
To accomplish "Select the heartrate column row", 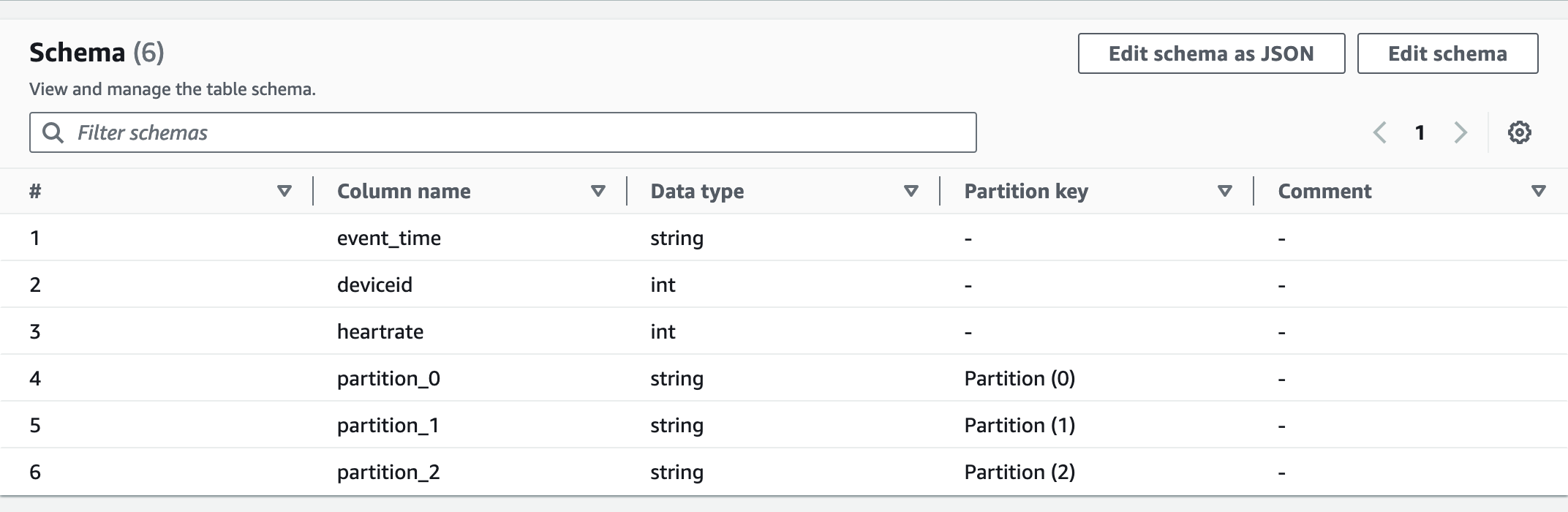I will coord(380,331).
